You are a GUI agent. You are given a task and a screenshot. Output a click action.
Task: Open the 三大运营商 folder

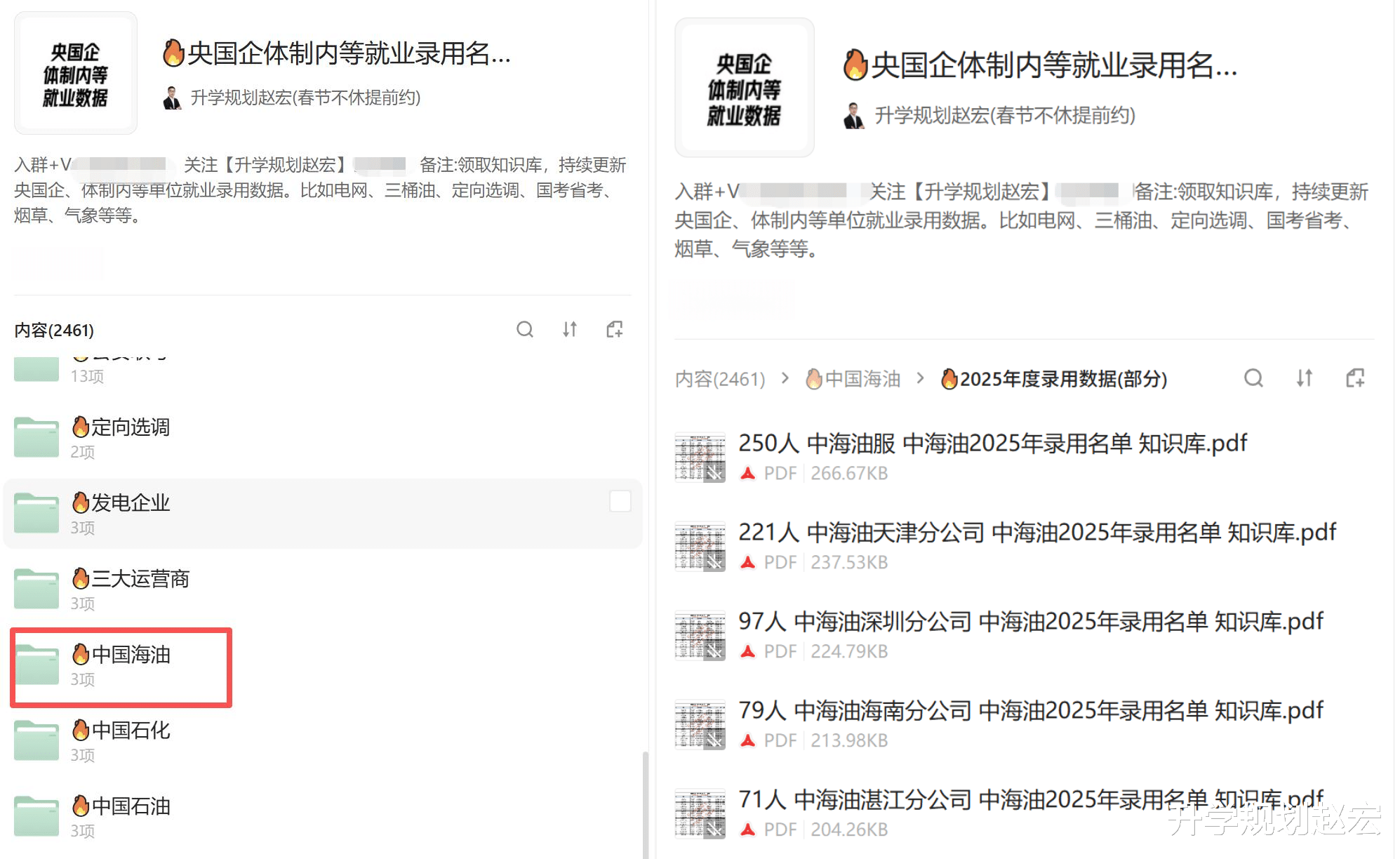140,579
